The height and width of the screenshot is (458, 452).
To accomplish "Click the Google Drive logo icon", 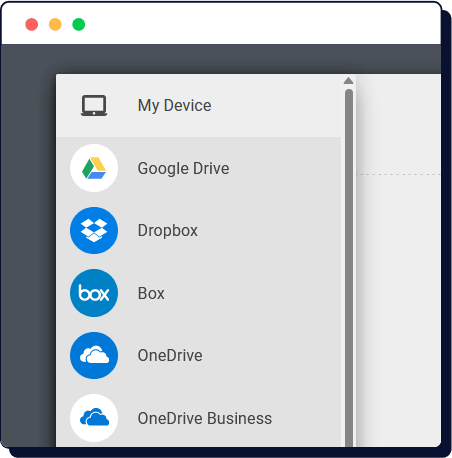I will [x=94, y=168].
